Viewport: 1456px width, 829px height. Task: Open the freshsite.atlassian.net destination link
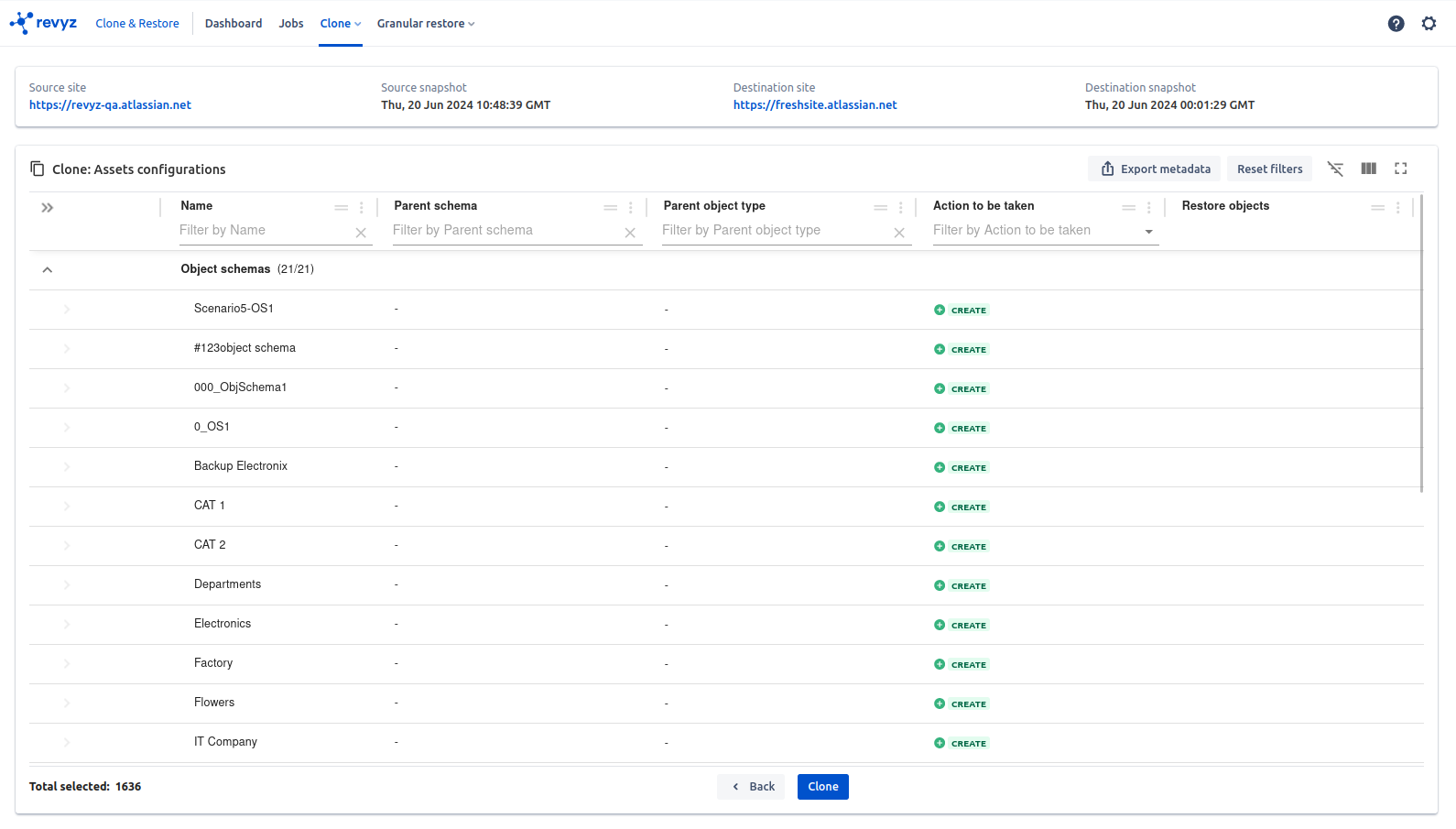[815, 105]
